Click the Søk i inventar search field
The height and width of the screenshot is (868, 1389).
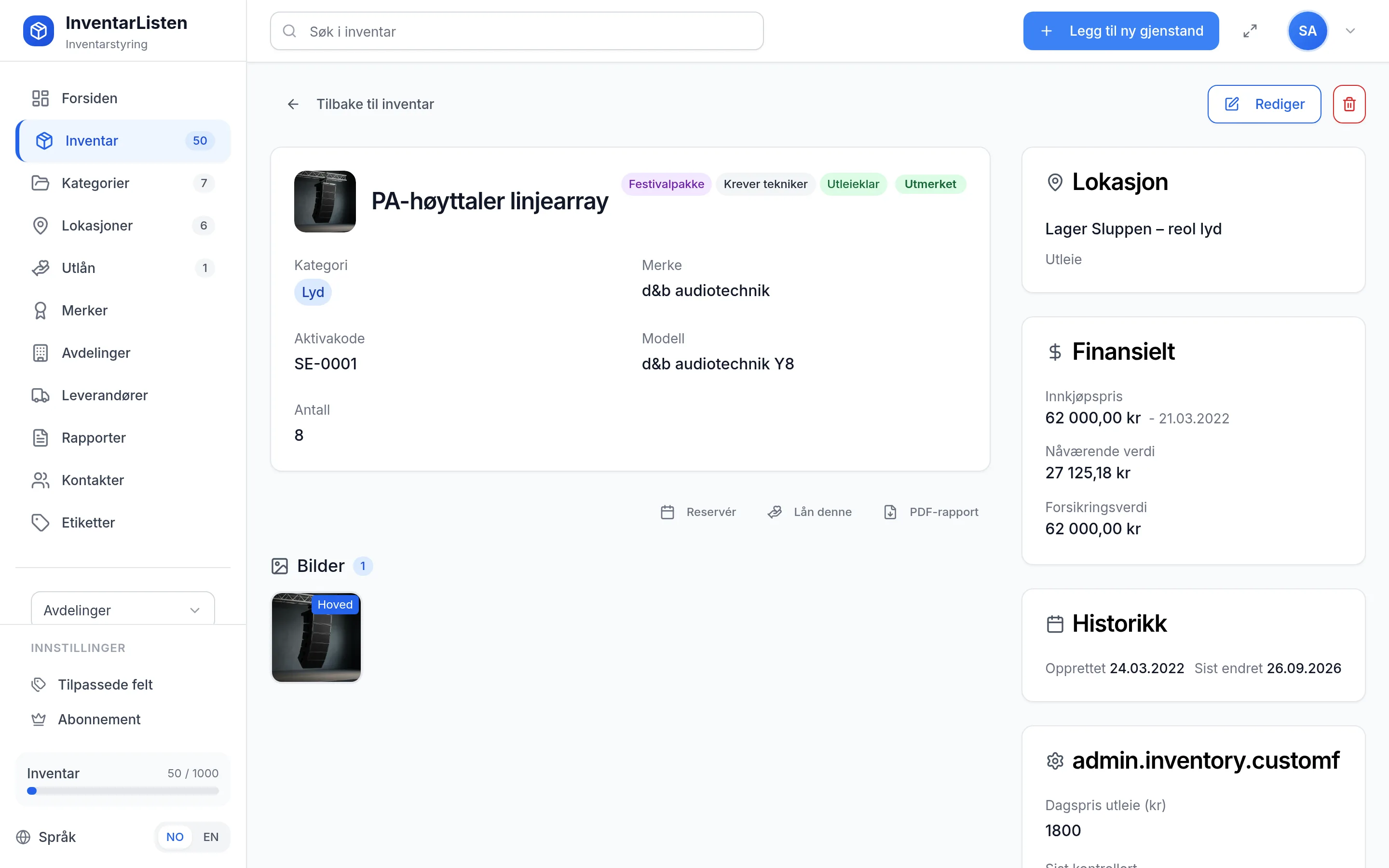(x=517, y=31)
